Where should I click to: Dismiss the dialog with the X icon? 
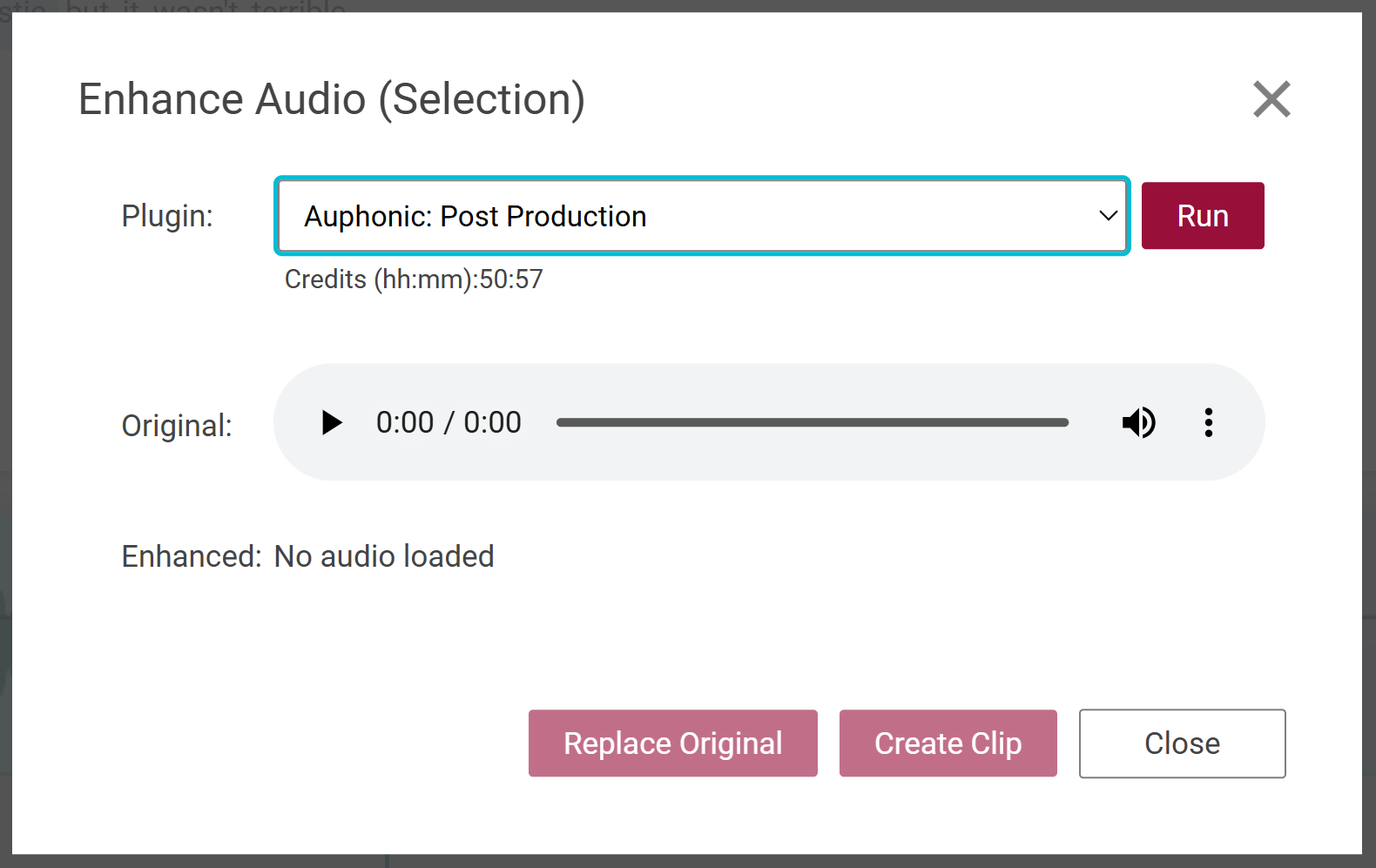point(1271,99)
